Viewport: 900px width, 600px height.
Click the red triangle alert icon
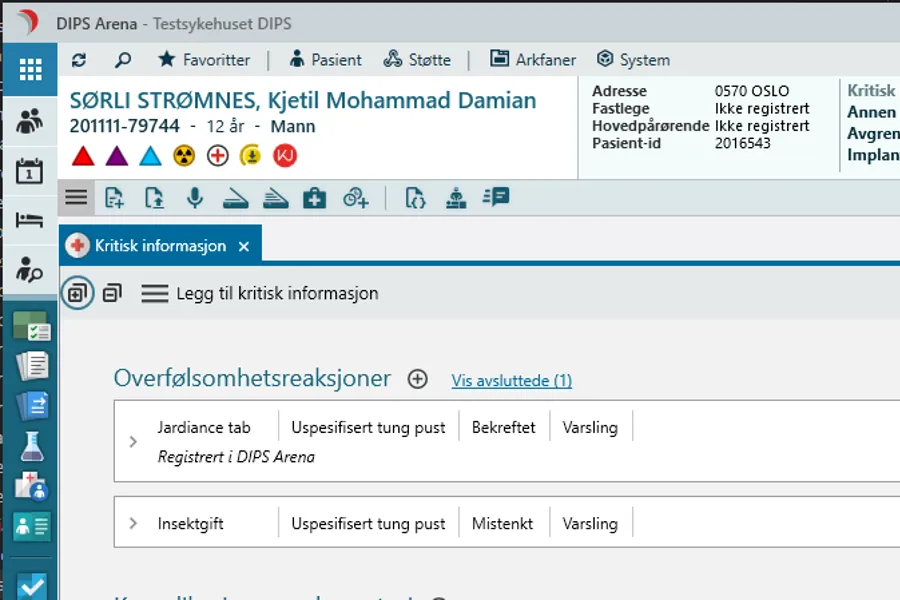pos(83,156)
